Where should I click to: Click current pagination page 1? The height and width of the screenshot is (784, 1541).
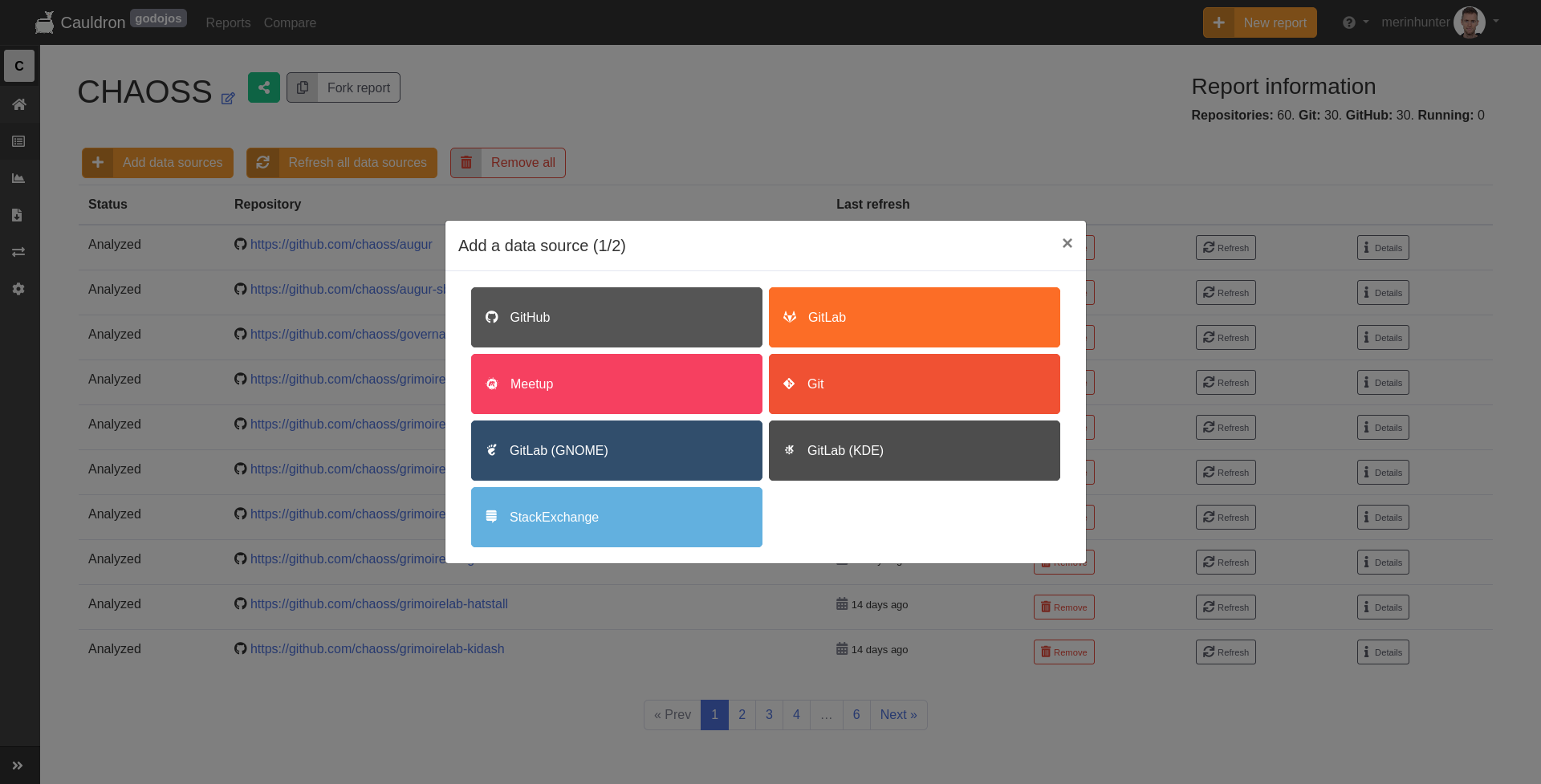coord(715,715)
